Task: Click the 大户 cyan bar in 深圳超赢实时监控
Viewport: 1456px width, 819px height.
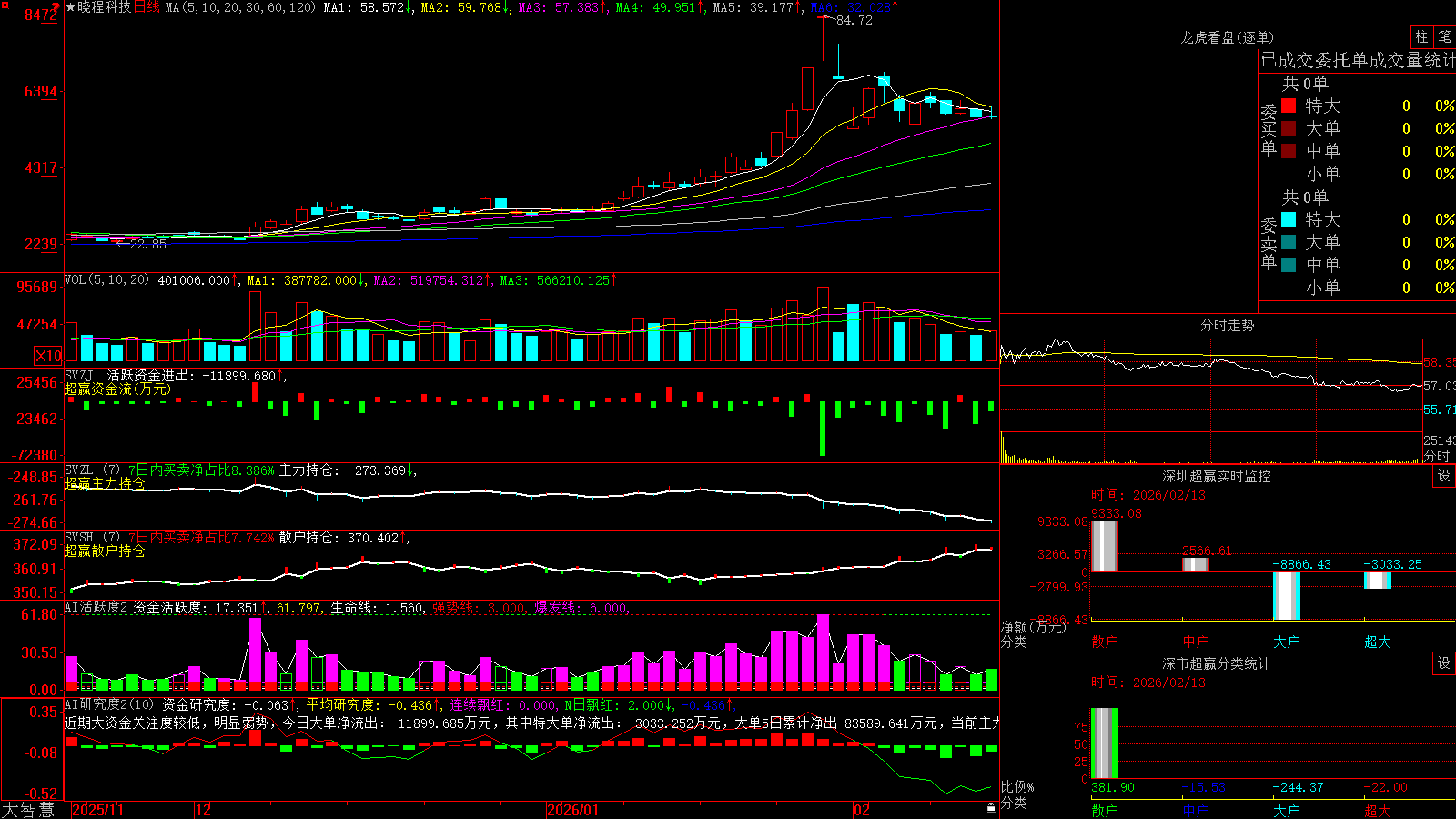Action: (1287, 596)
